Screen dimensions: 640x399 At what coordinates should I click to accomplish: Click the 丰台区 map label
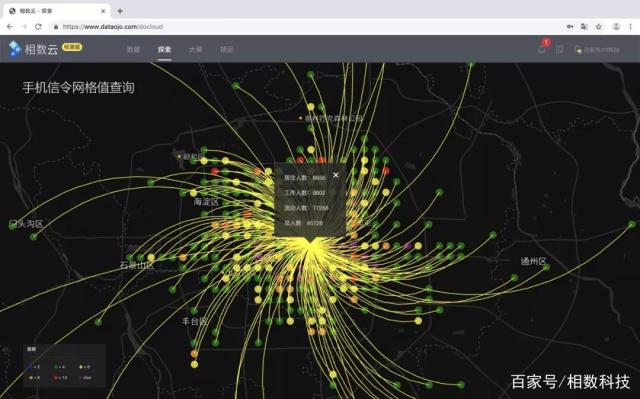coord(194,321)
